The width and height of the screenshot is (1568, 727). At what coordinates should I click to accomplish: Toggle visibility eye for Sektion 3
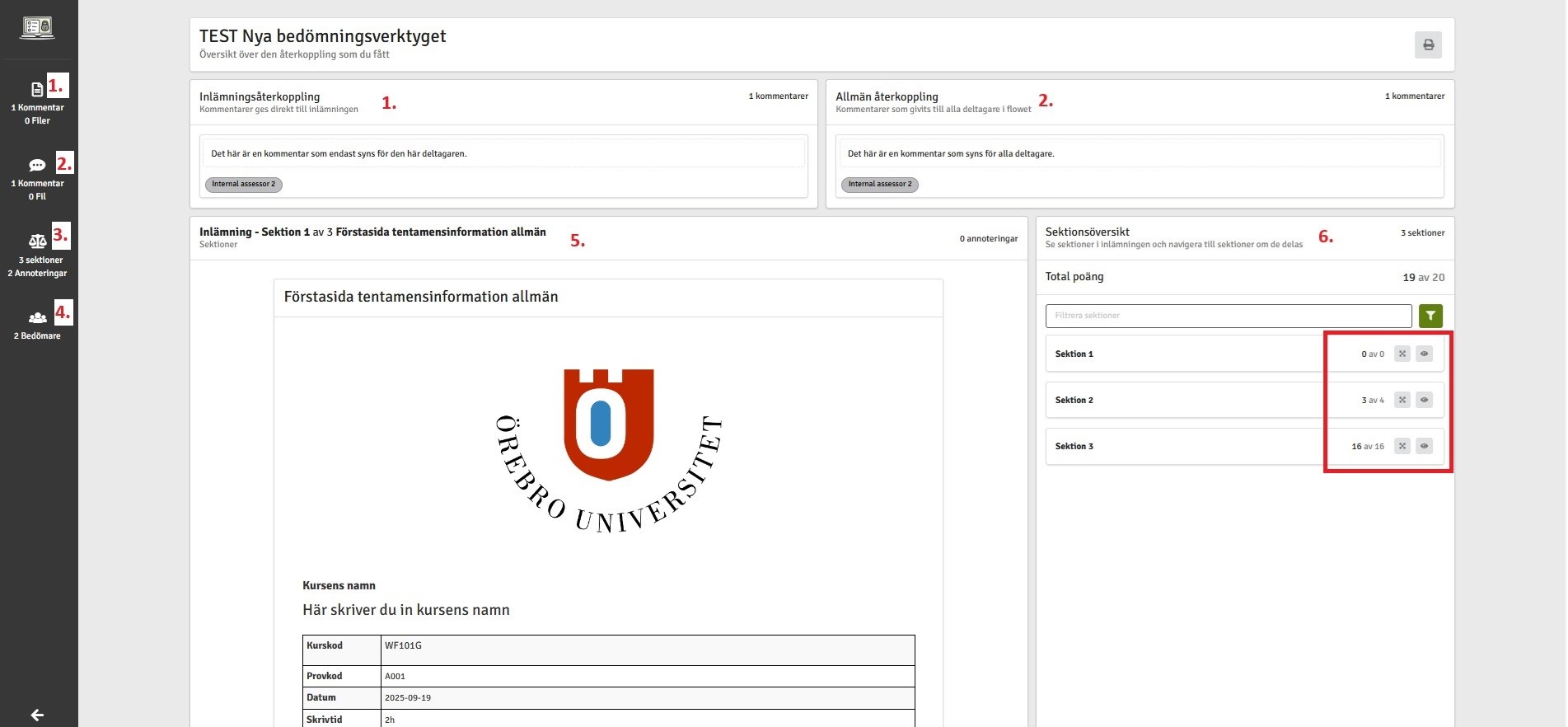1424,446
